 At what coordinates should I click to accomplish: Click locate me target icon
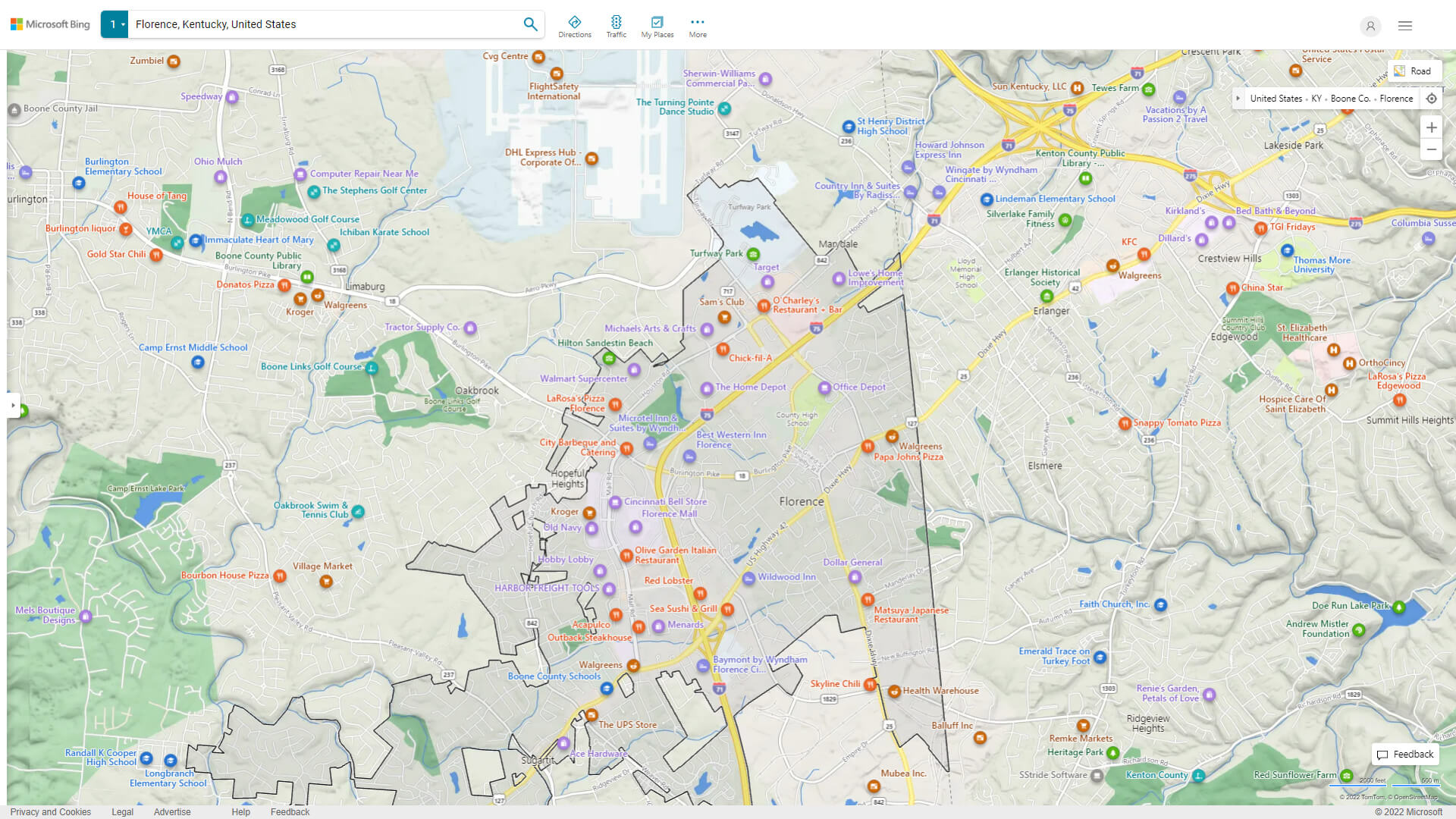click(1431, 99)
